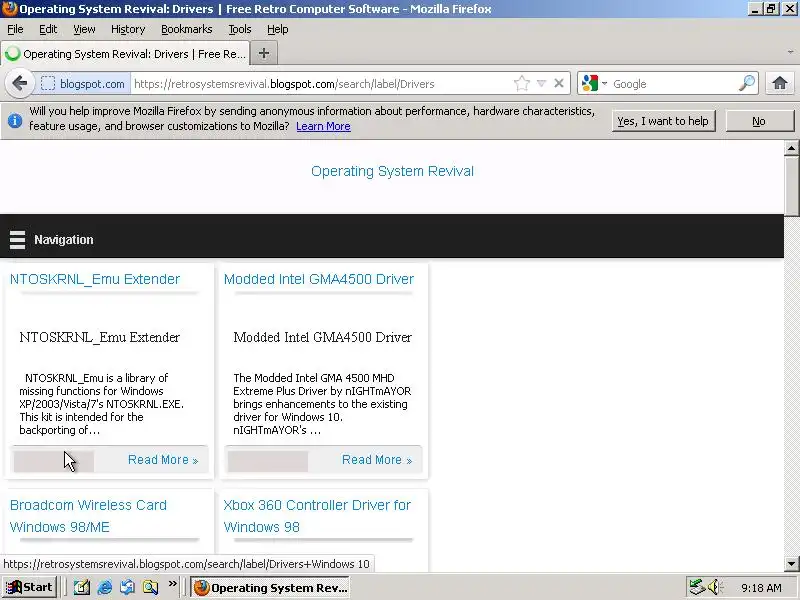The height and width of the screenshot is (600, 800).
Task: Click the scrollbar down arrow
Action: pos(791,564)
